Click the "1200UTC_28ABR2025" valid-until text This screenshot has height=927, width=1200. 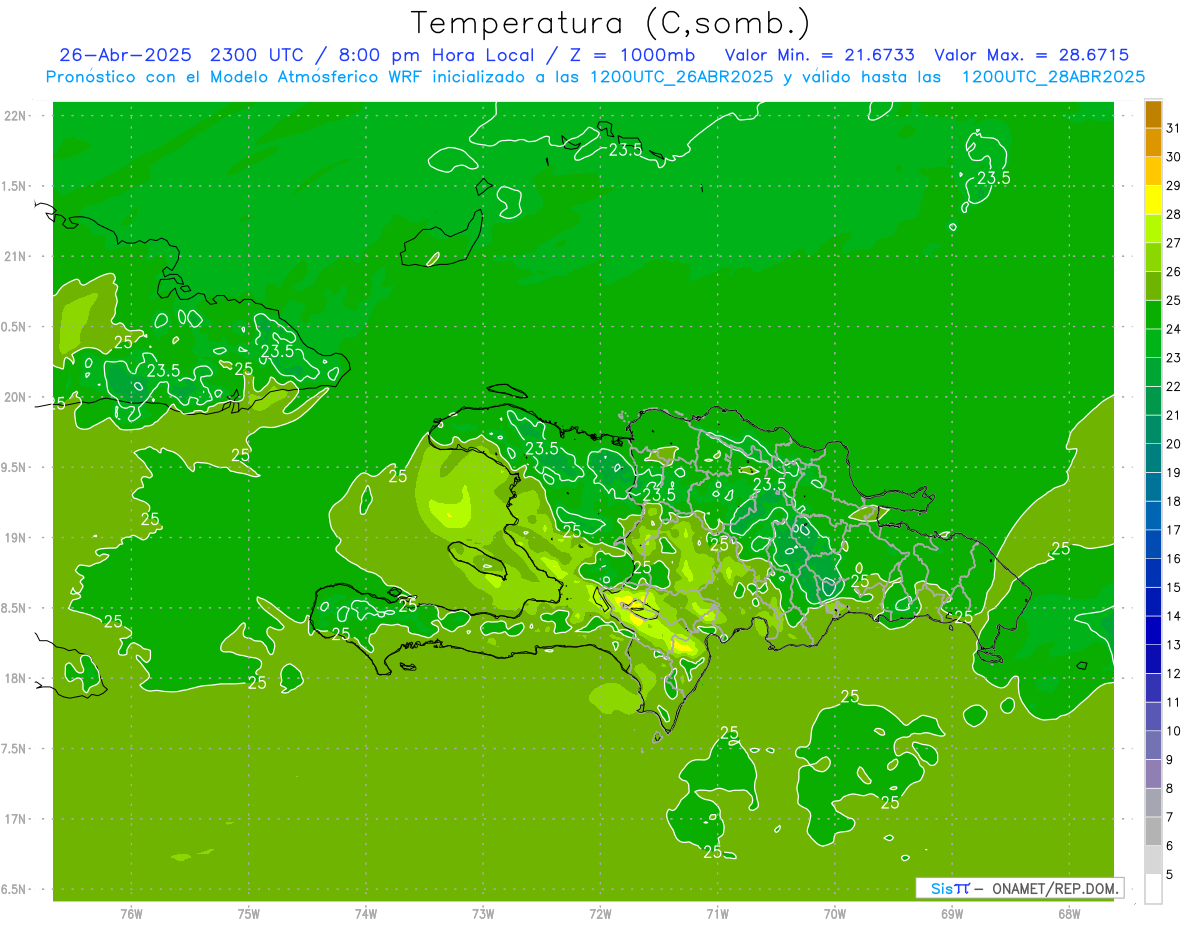pos(1053,77)
